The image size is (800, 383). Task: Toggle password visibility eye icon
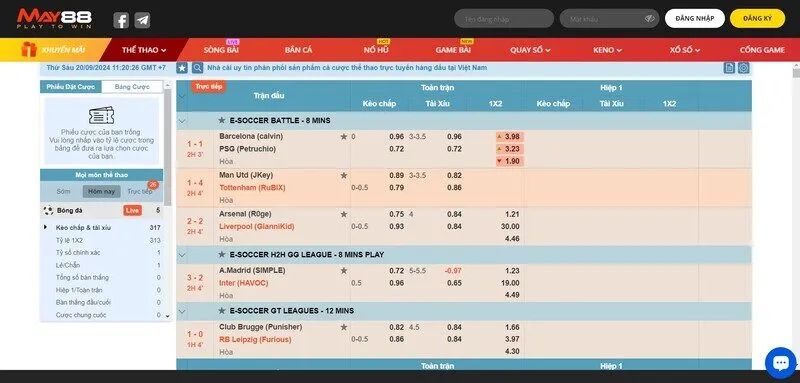(x=649, y=18)
